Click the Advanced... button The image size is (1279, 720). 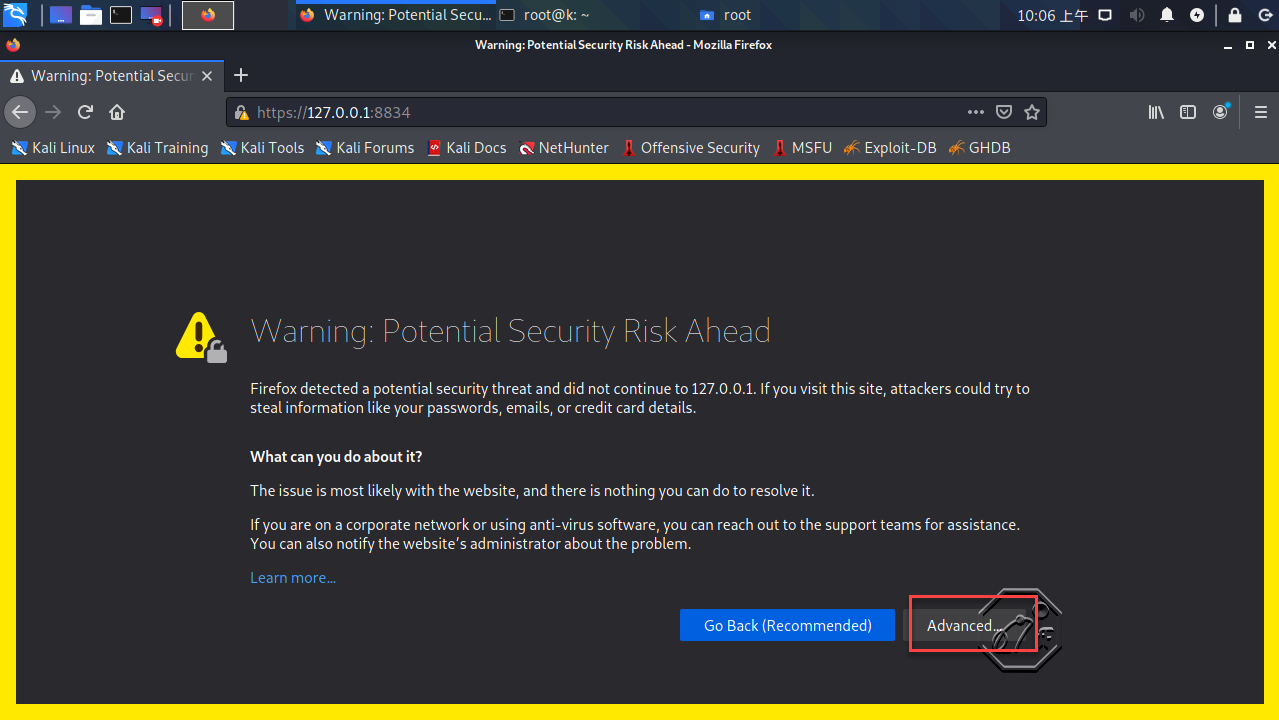[x=964, y=625]
